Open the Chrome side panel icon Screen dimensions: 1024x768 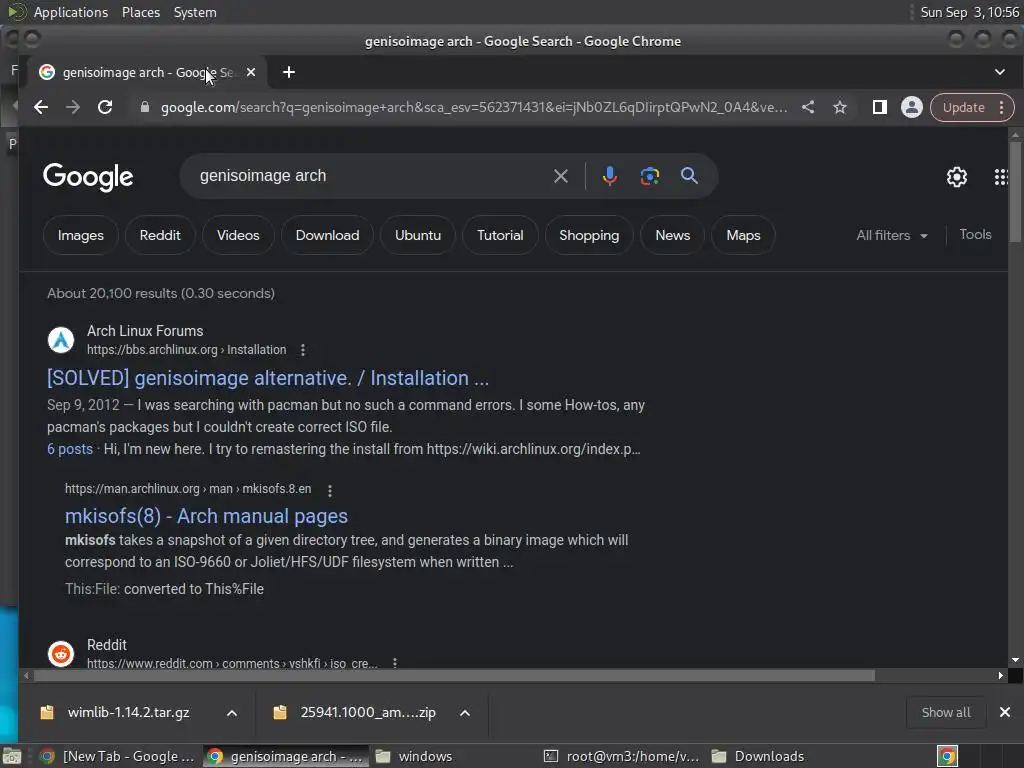[880, 107]
